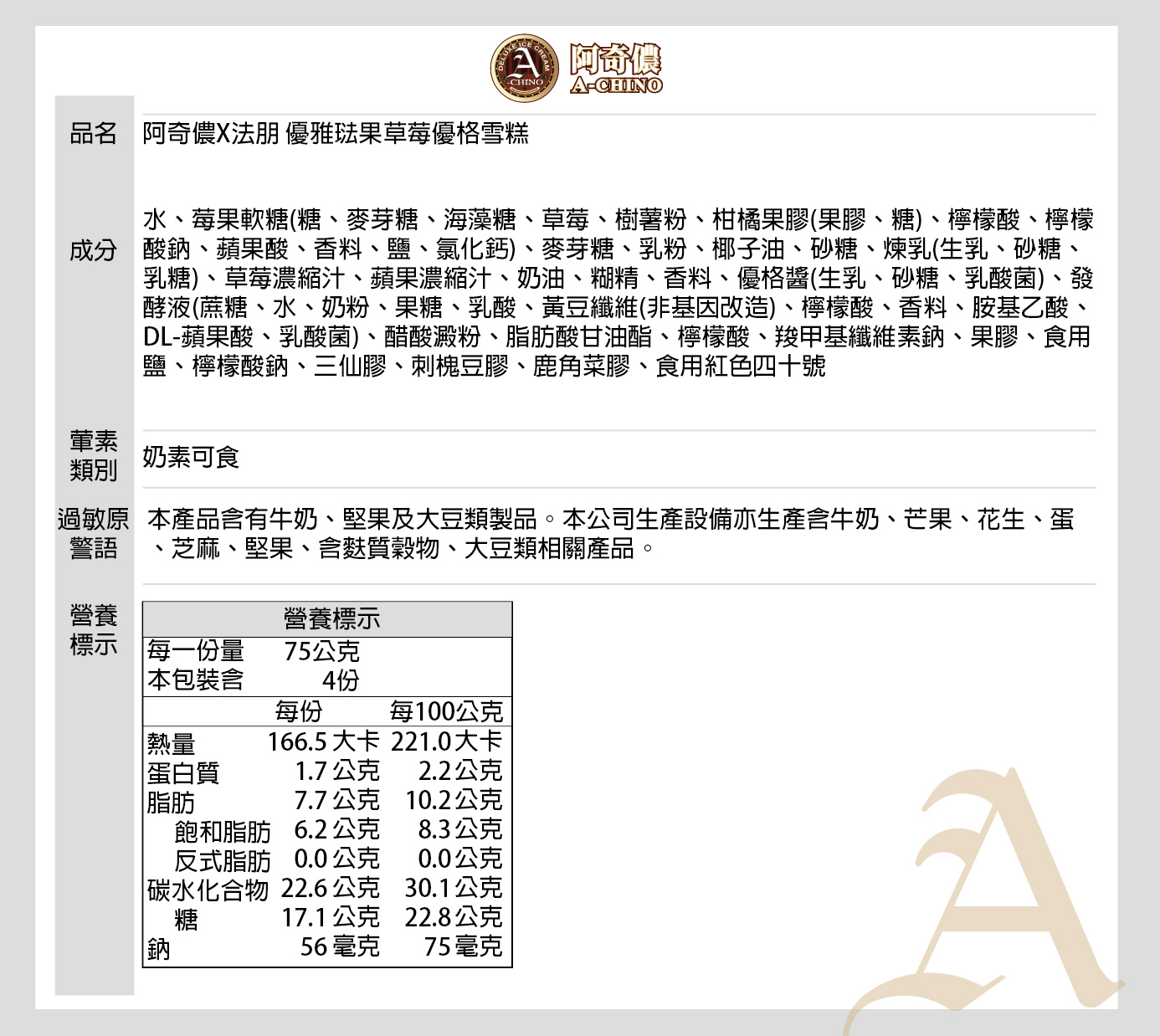Click ingredient line starting 水、莓果軟糖
Viewport: 1160px width, 1036px height.
pos(618,220)
